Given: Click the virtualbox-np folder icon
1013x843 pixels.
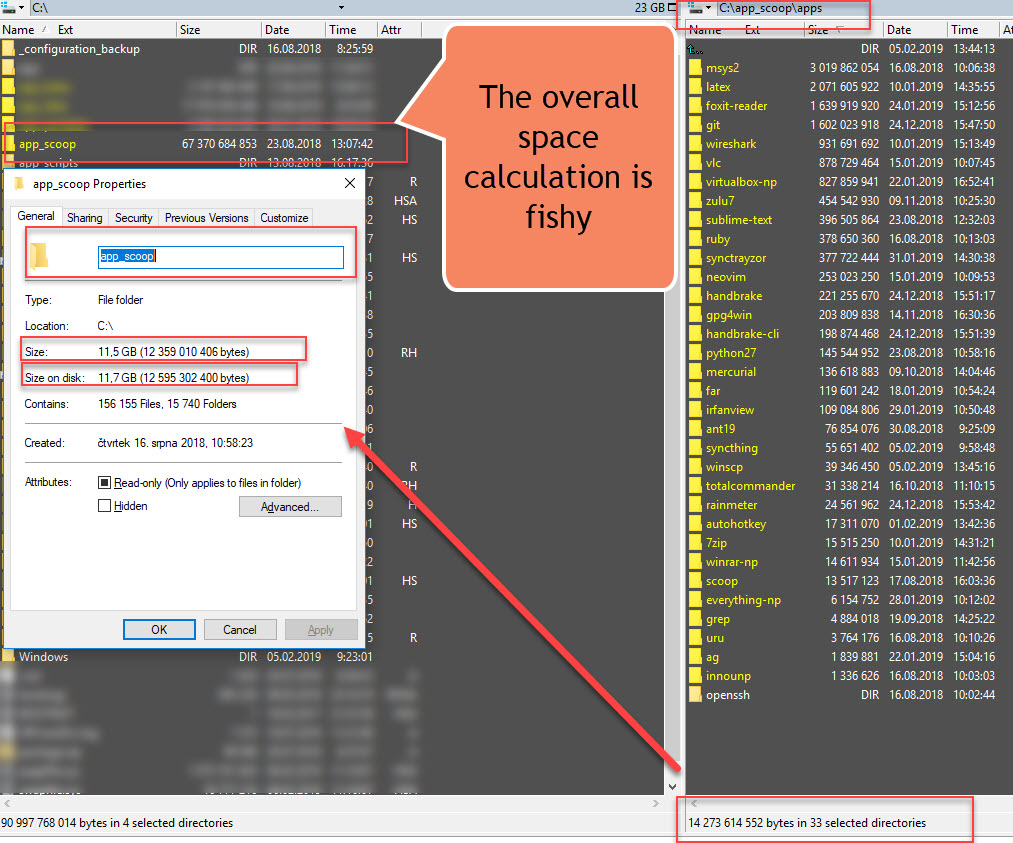Looking at the screenshot, I should (x=696, y=182).
